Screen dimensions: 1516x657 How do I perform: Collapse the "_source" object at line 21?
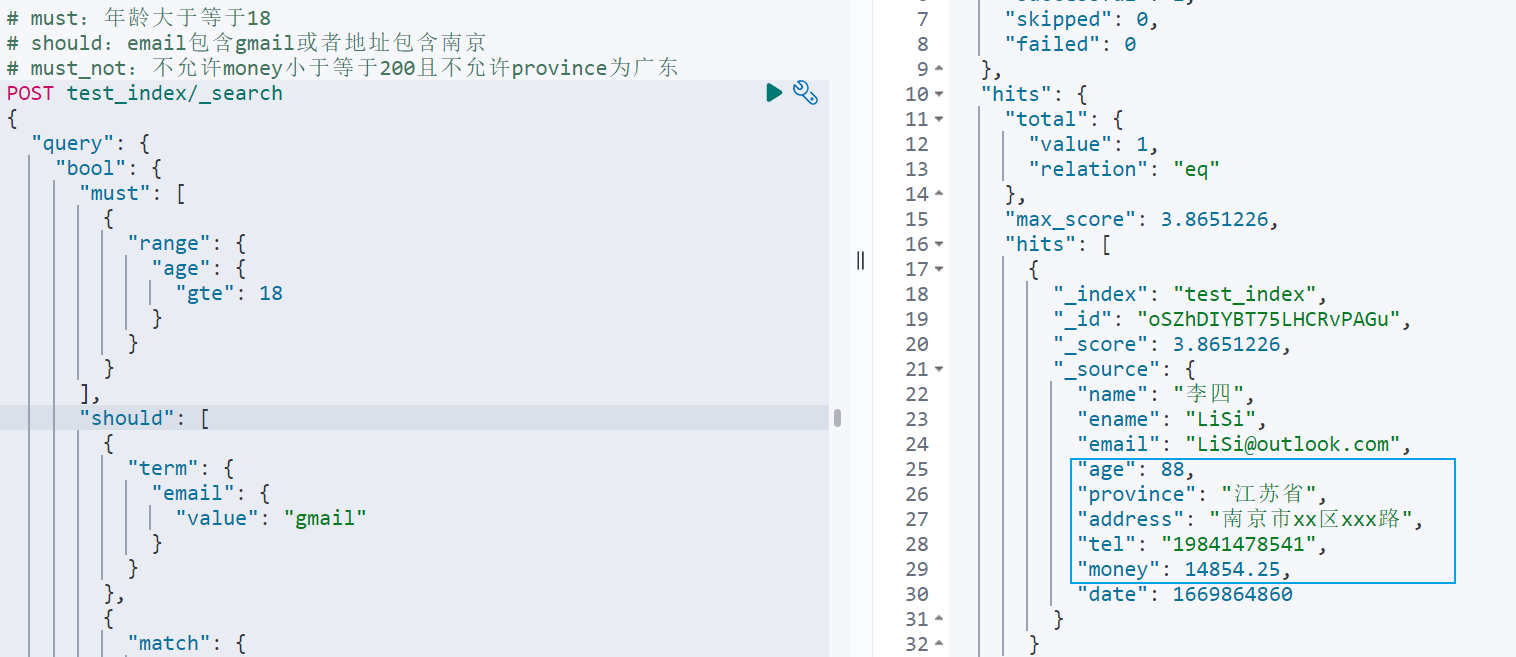click(938, 370)
